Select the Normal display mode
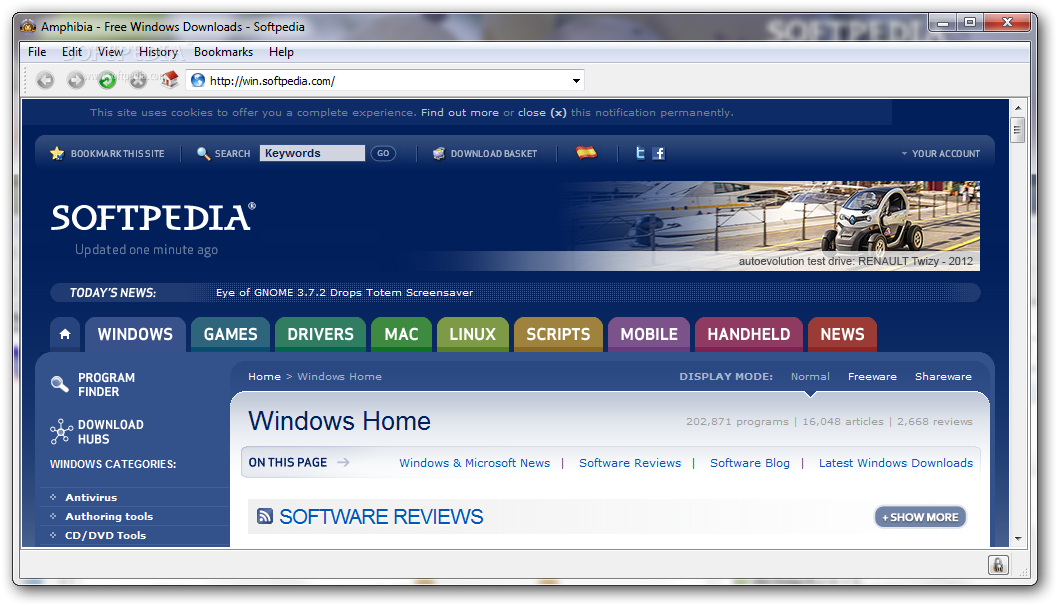1058x606 pixels. 810,377
